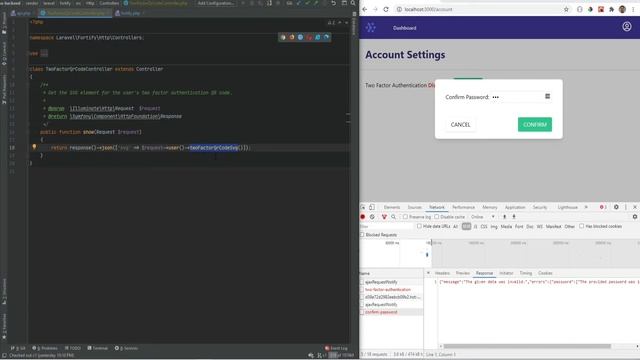Select the inspect element picker icon
640x360 pixels.
coord(363,207)
